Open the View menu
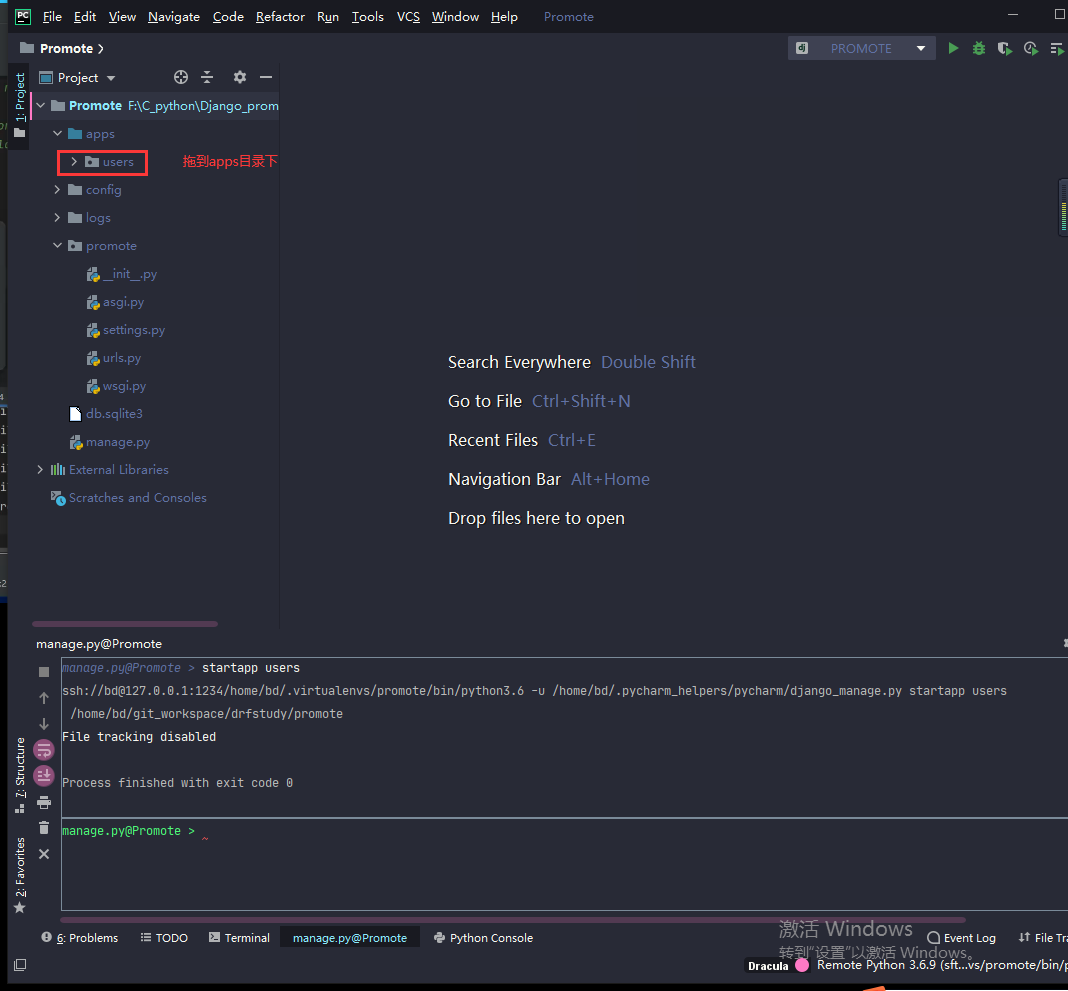Viewport: 1068px width, 991px height. click(122, 16)
